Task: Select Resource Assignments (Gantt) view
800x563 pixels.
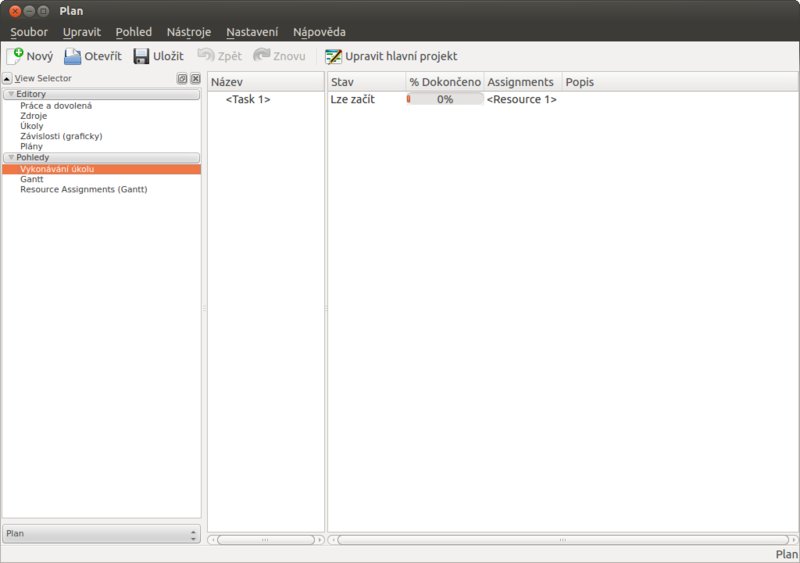Action: (x=83, y=189)
